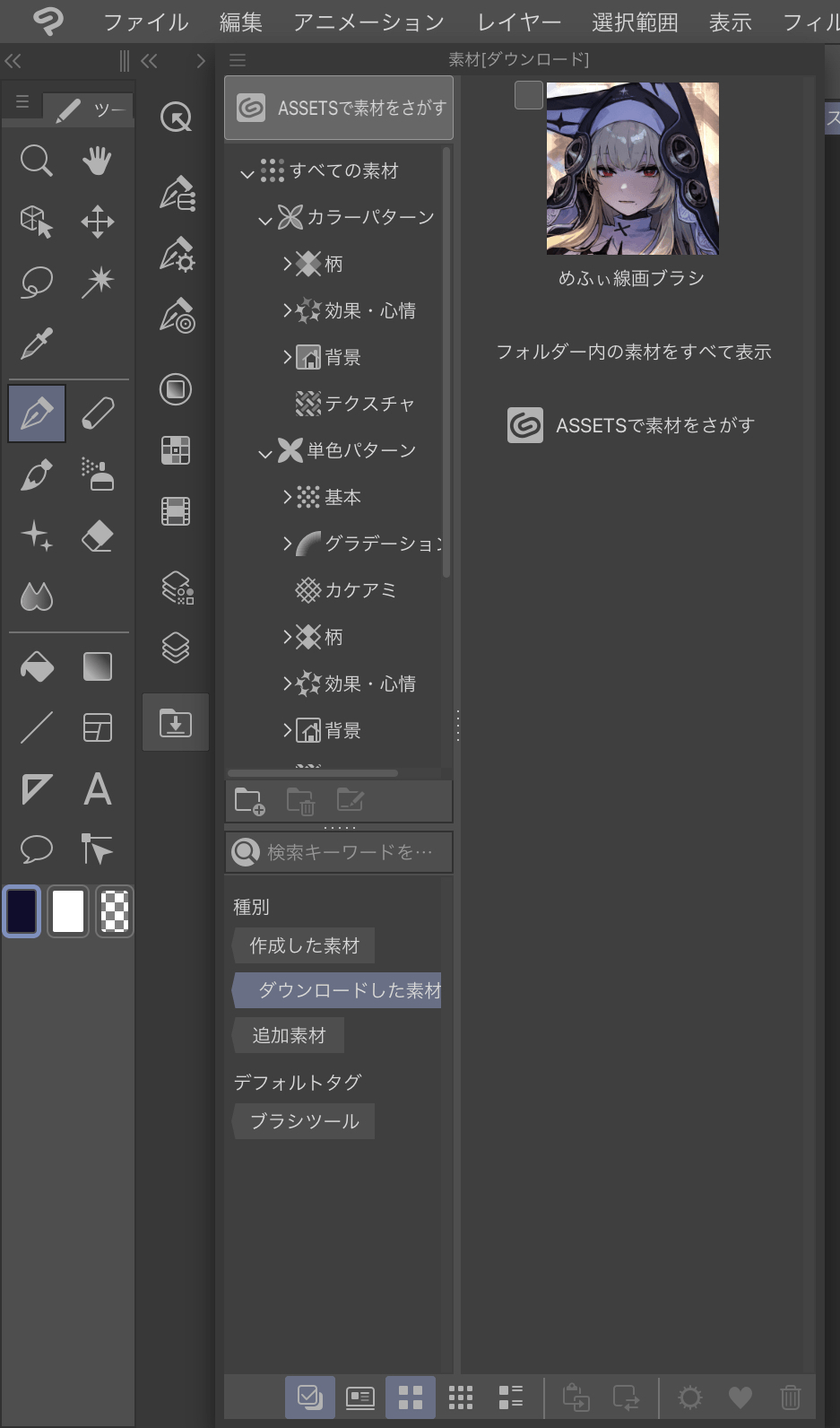Select the Move layer tool
The image size is (840, 1428).
coord(97,222)
